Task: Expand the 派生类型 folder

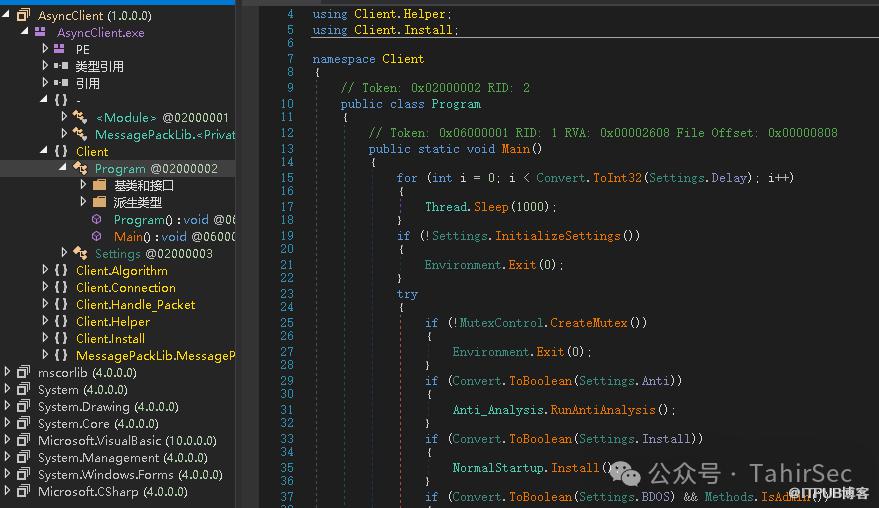Action: 83,203
